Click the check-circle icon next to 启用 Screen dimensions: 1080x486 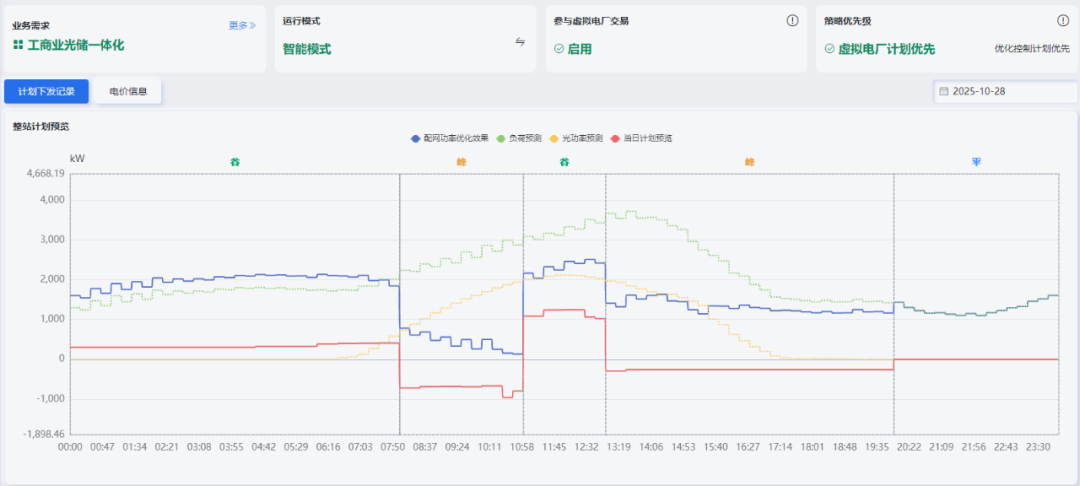[x=559, y=48]
